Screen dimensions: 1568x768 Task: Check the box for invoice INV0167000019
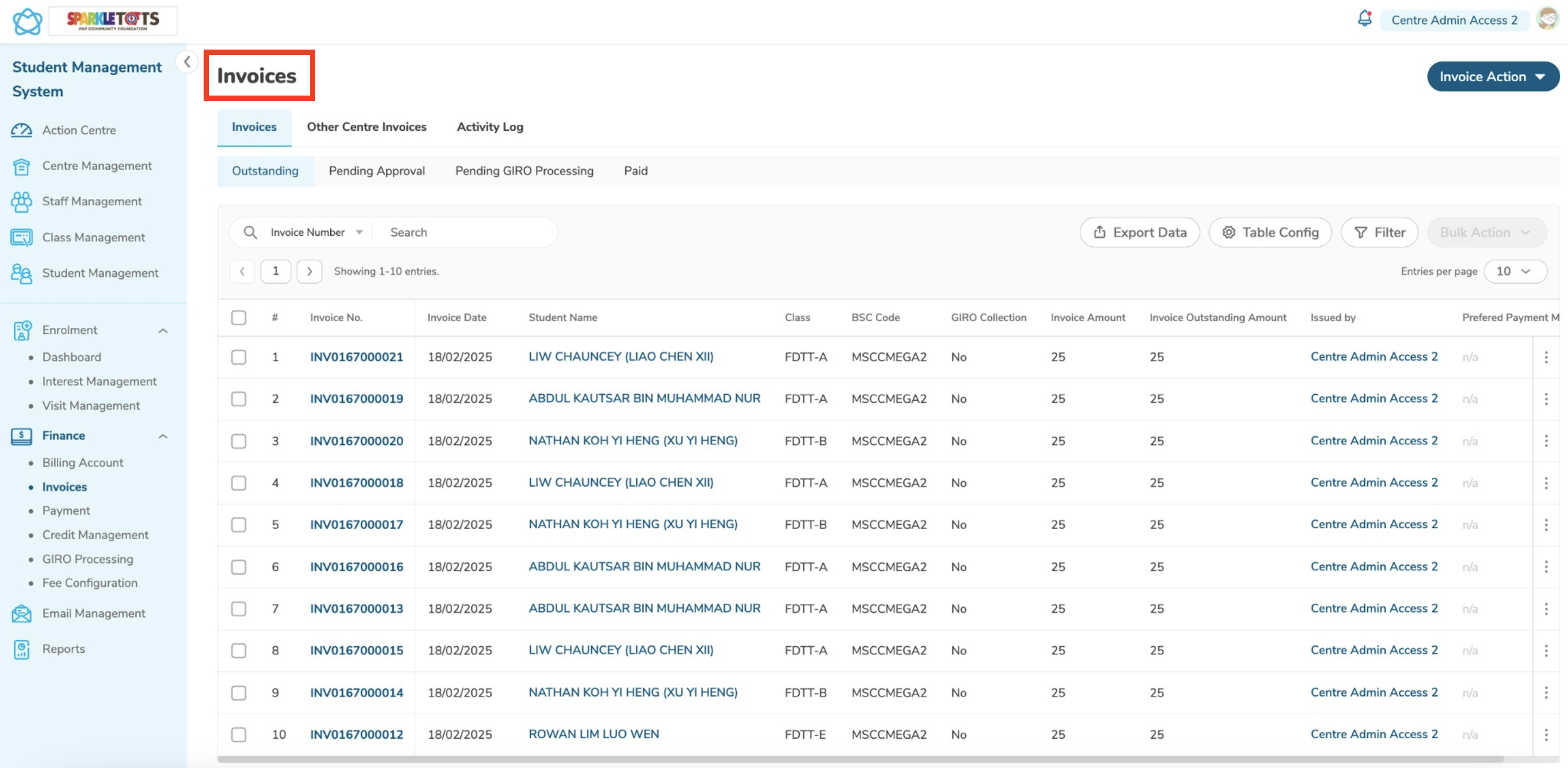[x=239, y=399]
